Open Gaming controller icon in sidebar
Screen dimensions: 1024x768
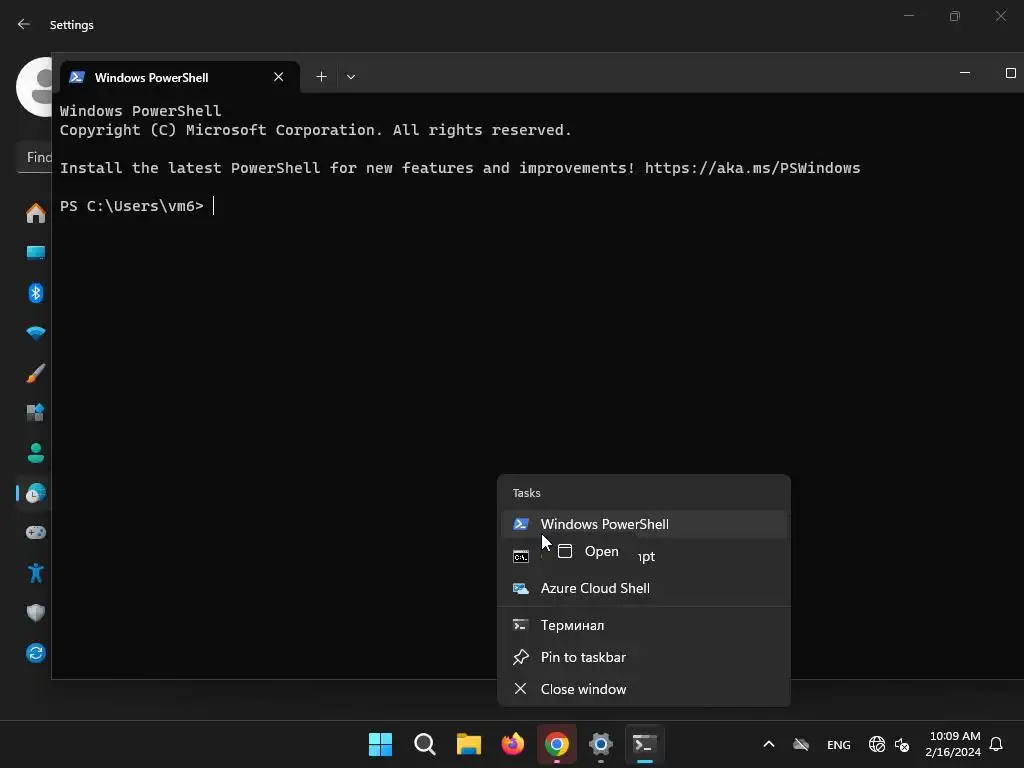(x=35, y=533)
